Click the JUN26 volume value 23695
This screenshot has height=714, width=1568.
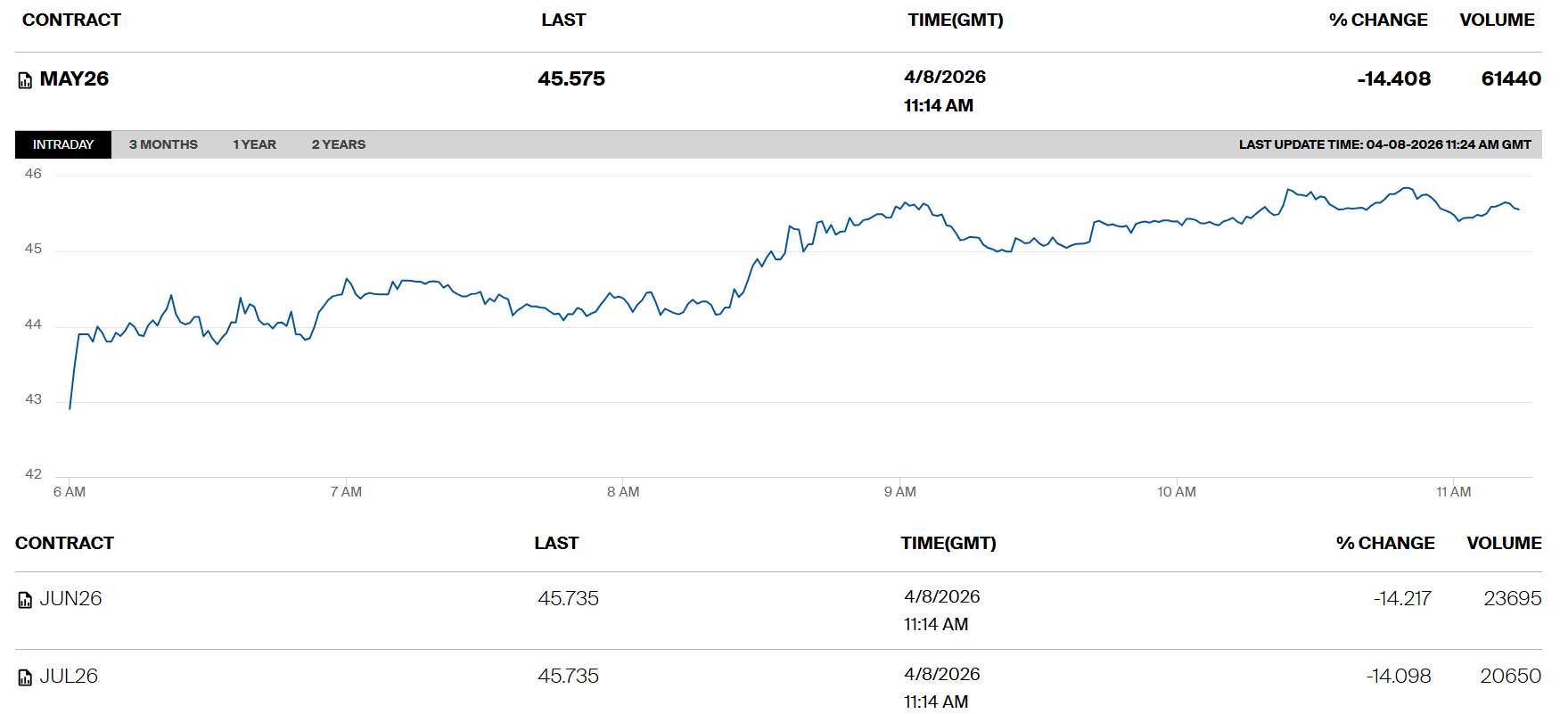coord(1512,599)
